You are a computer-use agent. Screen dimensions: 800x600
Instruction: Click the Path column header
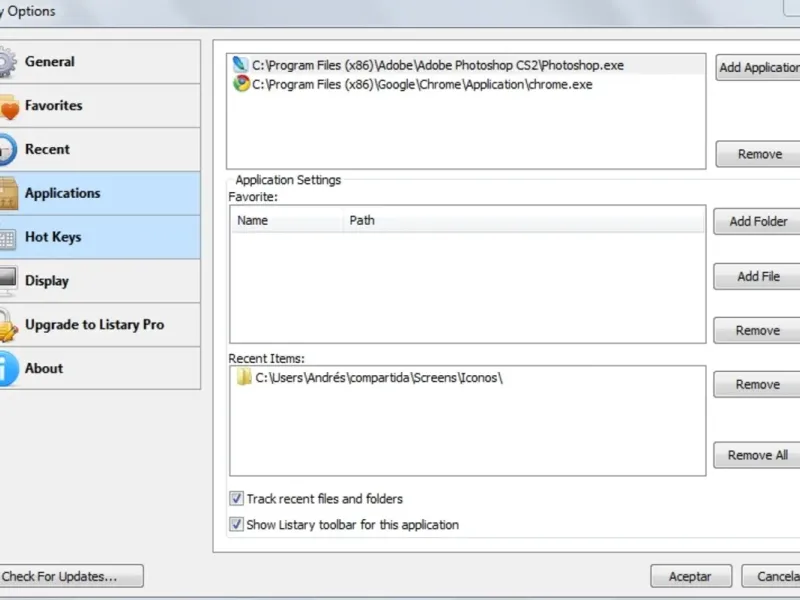coord(362,220)
